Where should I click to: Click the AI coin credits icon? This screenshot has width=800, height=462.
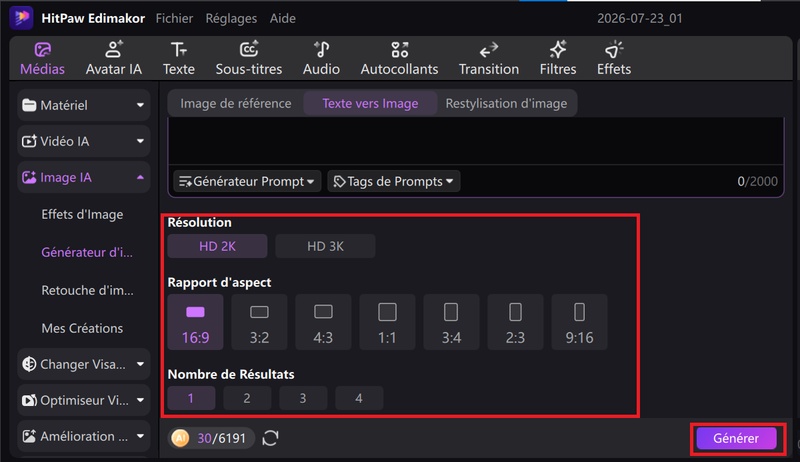(x=180, y=438)
